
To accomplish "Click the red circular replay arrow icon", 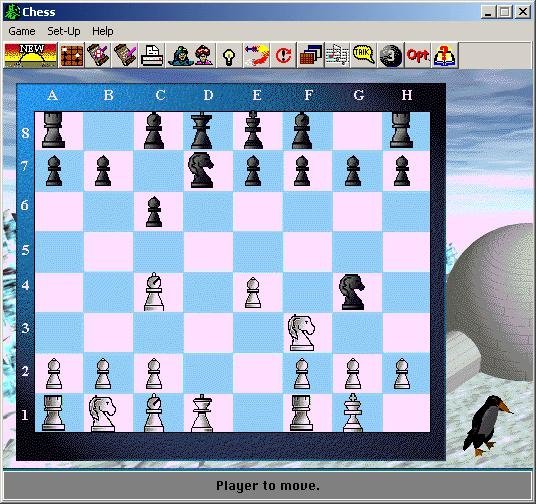I will click(283, 55).
